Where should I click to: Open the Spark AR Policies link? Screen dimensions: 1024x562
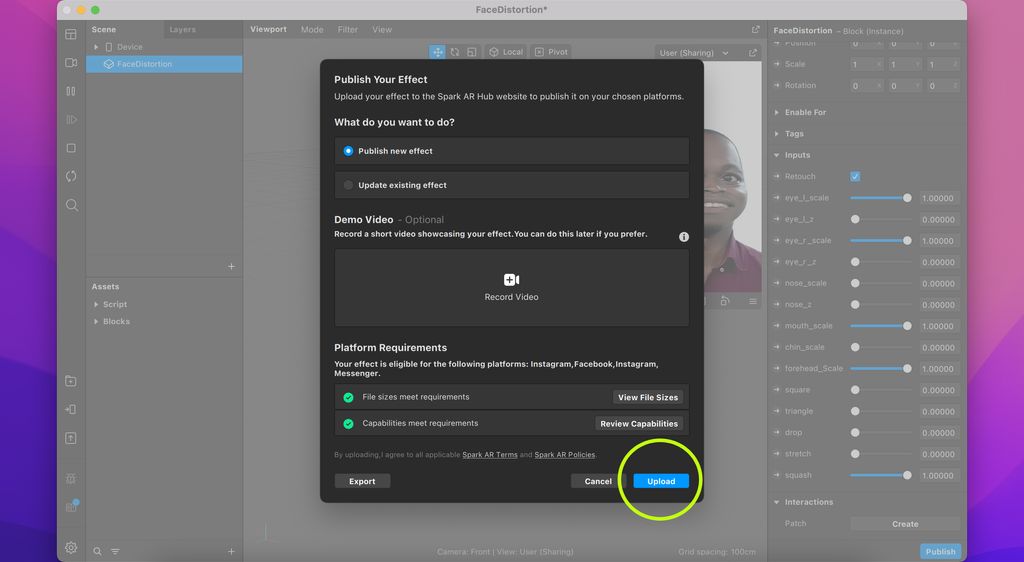(565, 455)
